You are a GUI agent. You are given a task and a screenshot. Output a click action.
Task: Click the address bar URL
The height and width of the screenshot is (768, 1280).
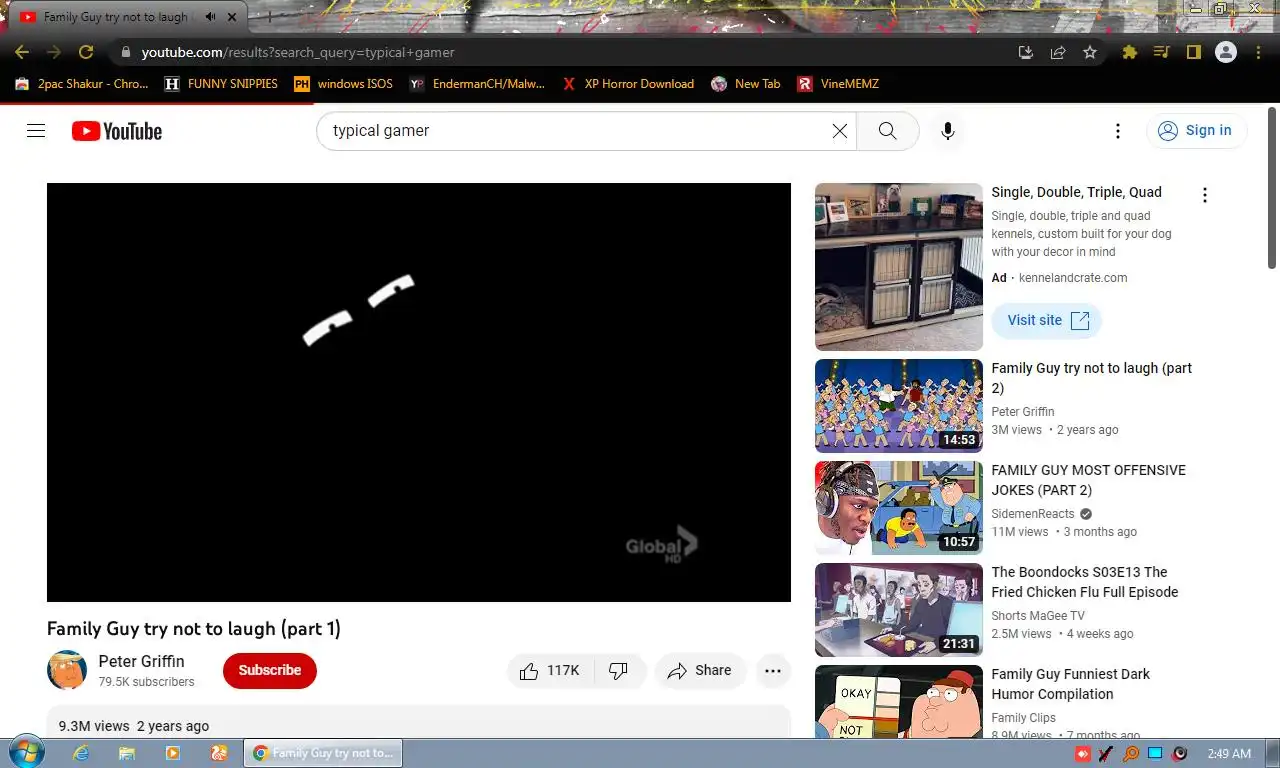coord(298,52)
